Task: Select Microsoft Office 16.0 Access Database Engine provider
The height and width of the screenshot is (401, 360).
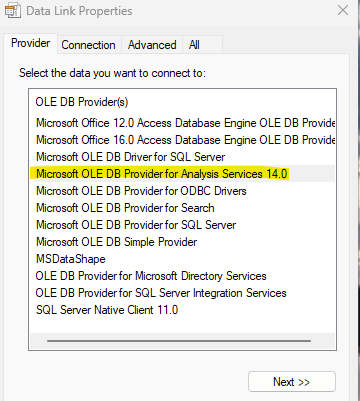Action: tap(185, 140)
